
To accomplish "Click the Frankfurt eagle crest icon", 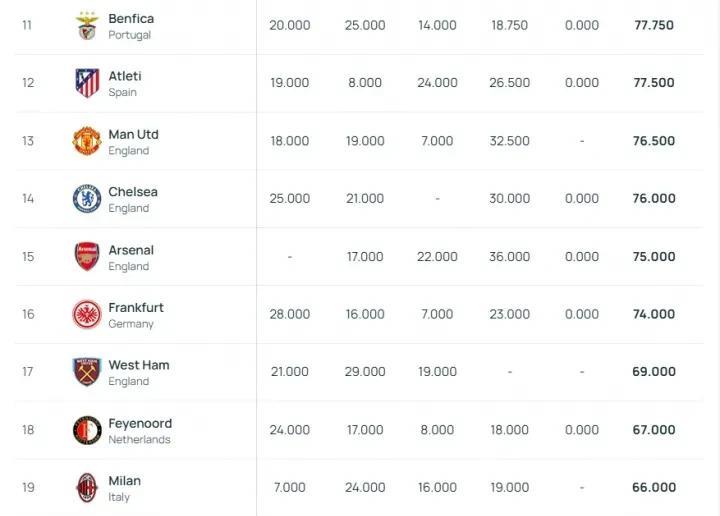I will click(x=87, y=315).
